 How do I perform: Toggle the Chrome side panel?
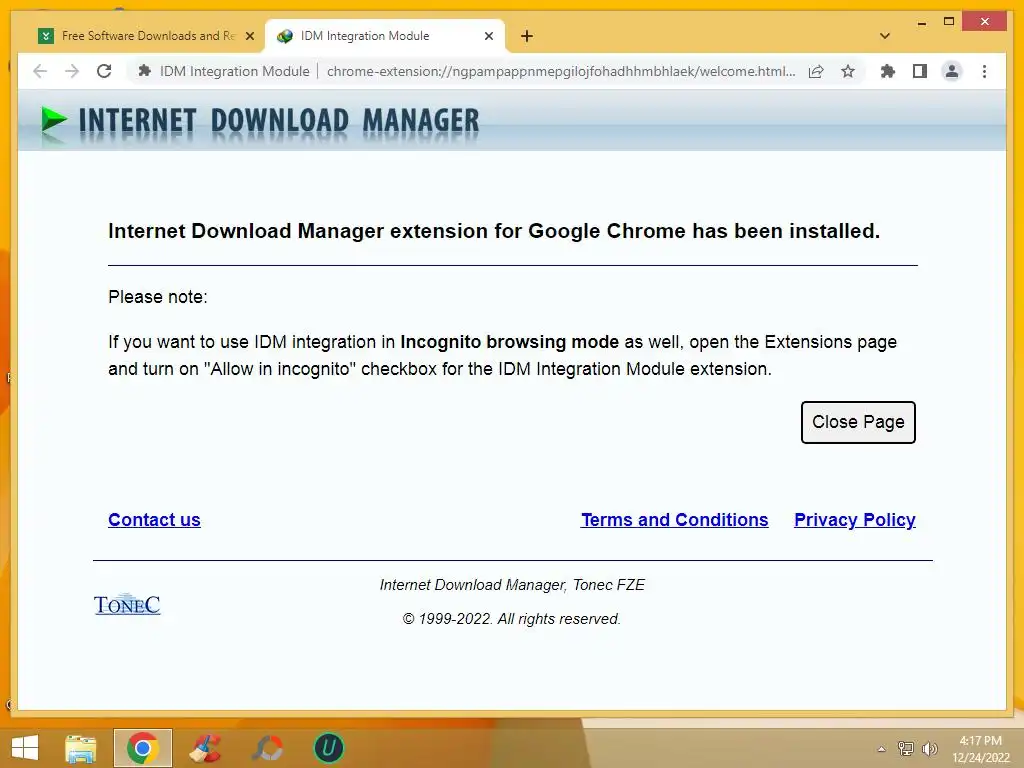(920, 71)
